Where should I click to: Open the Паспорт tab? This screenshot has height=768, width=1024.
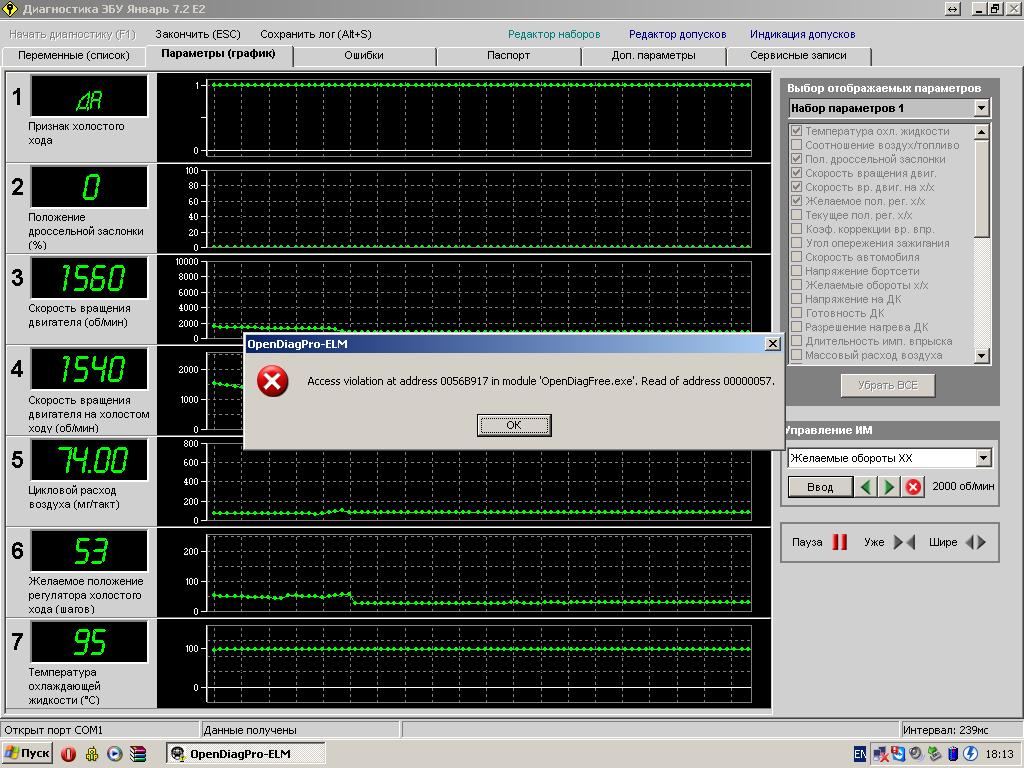(508, 56)
